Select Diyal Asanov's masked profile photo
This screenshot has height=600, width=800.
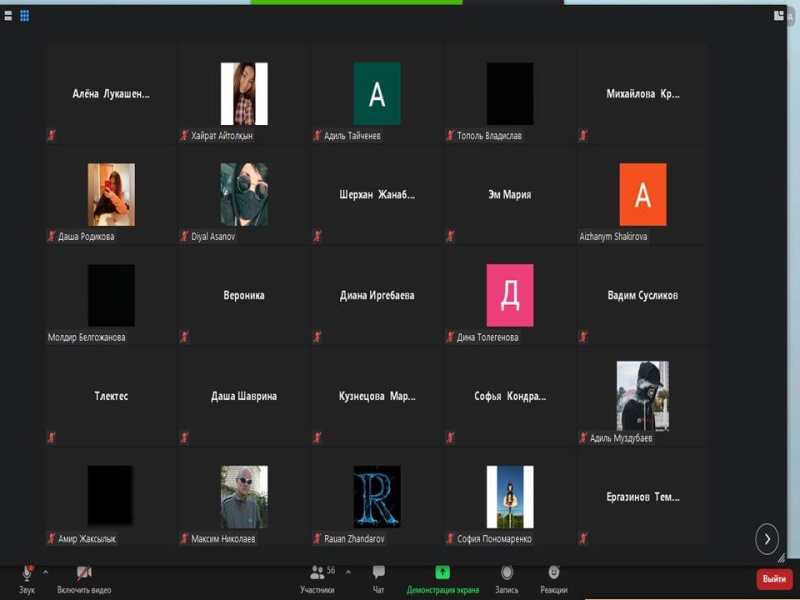244,194
